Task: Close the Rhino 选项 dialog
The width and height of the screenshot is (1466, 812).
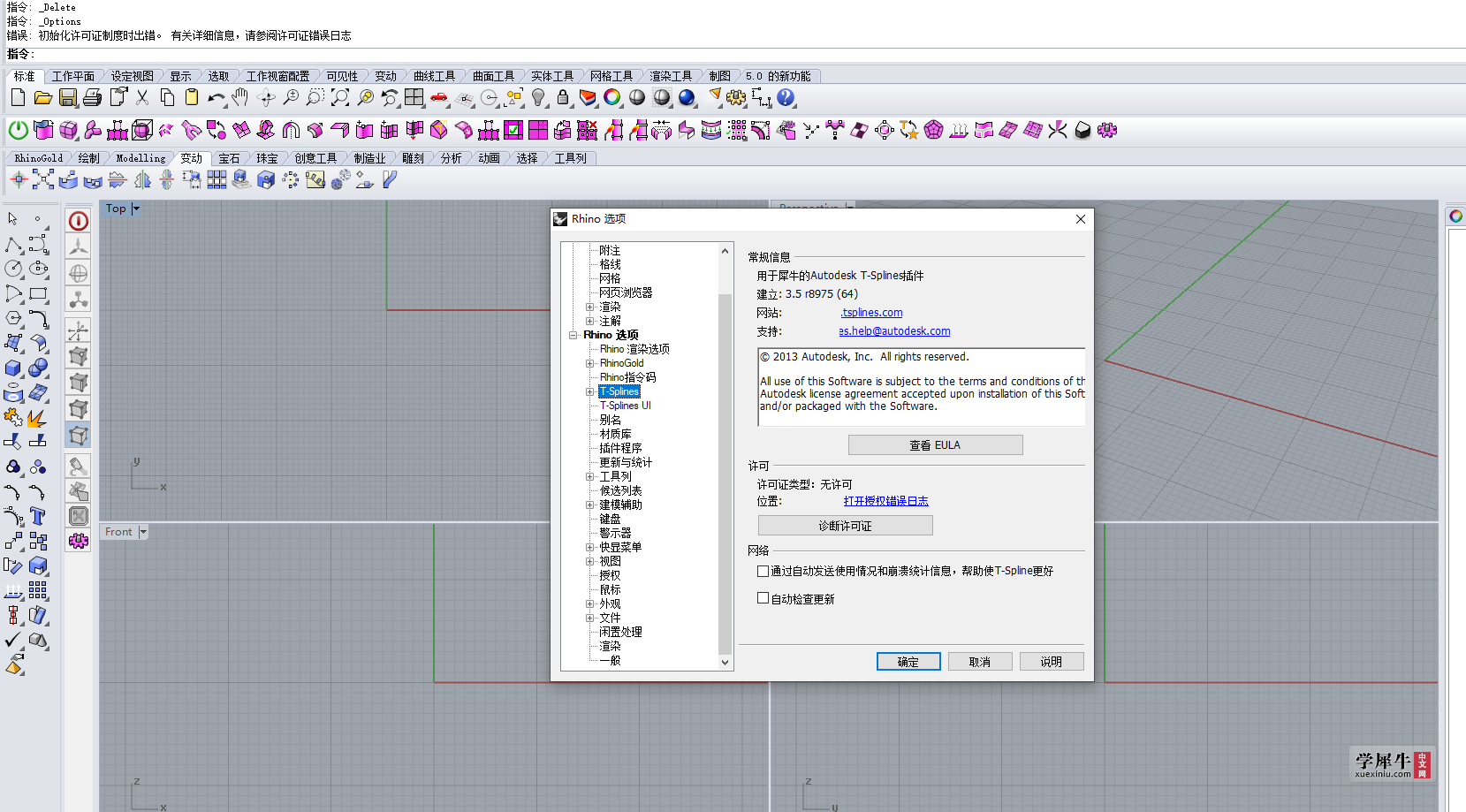Action: [1080, 219]
